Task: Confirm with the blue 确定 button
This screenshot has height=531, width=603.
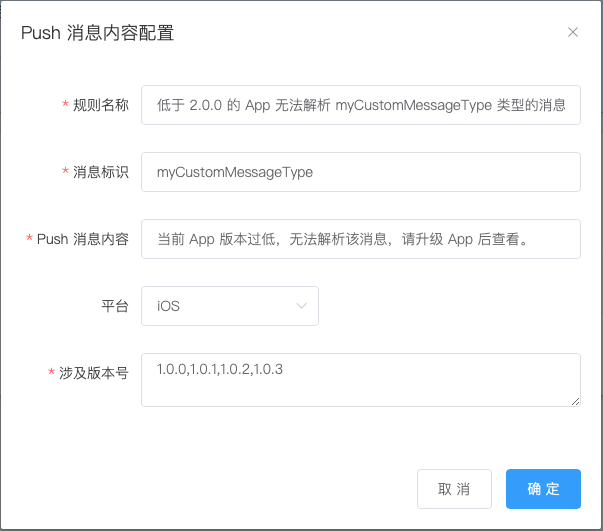Action: [543, 489]
